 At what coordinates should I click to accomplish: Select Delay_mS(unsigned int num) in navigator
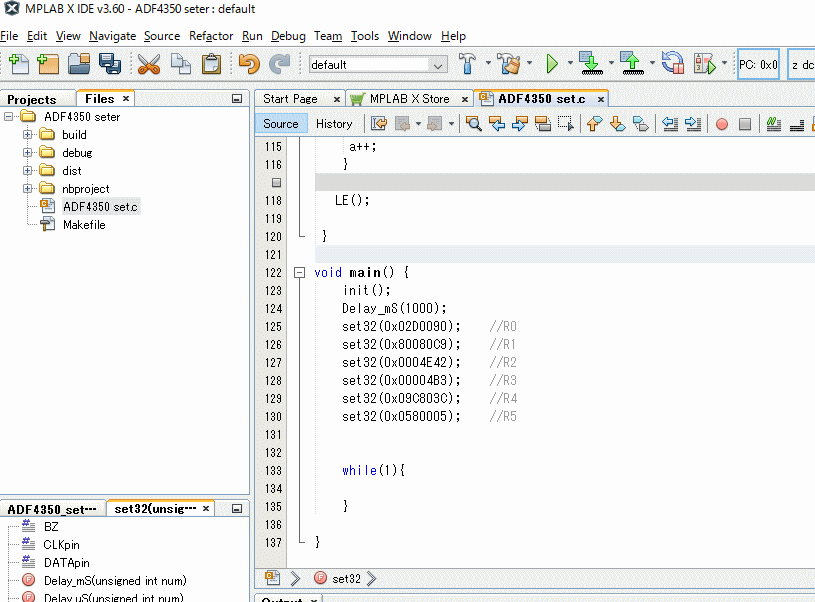coord(115,581)
